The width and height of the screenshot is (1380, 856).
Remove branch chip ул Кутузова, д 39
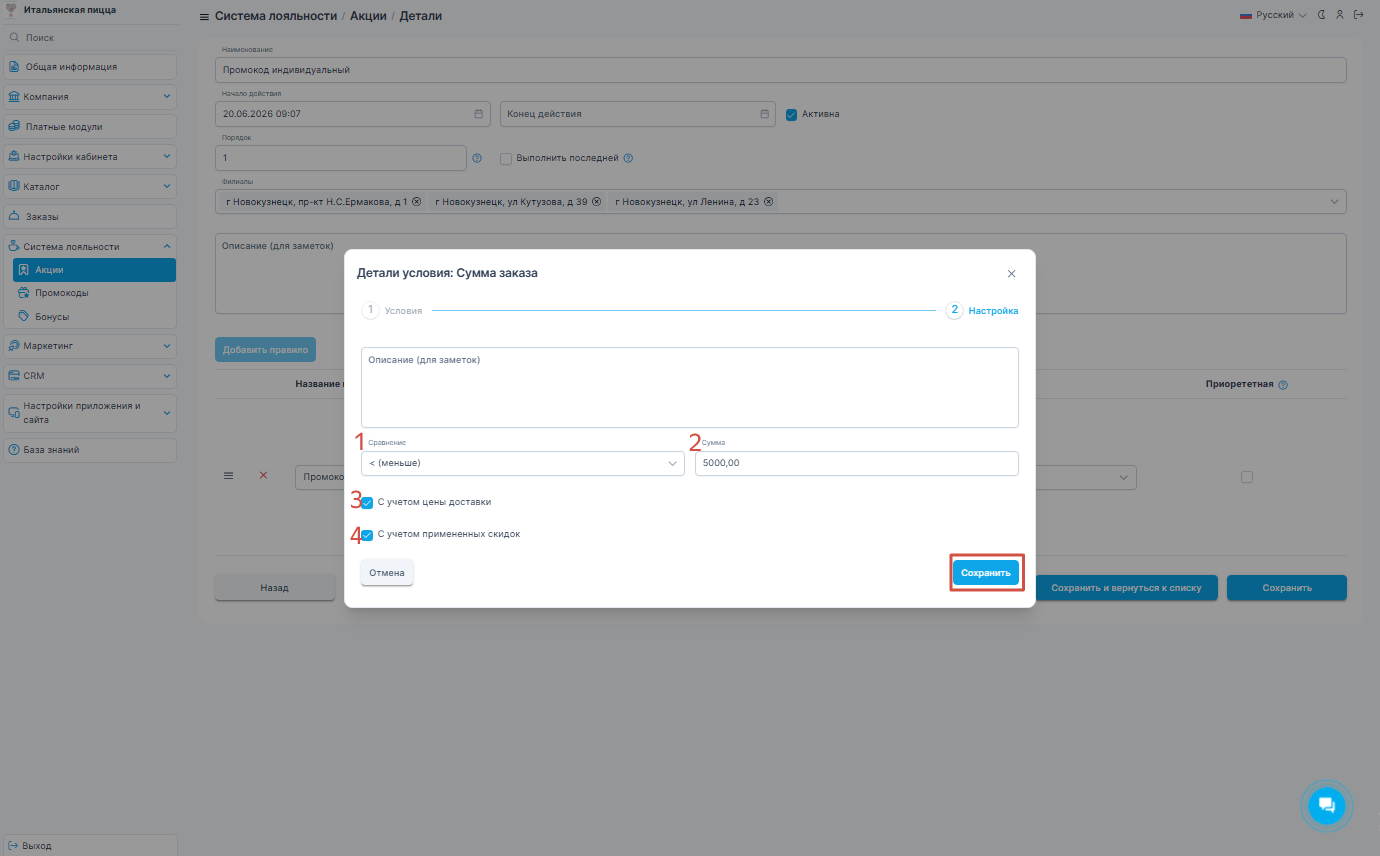596,202
